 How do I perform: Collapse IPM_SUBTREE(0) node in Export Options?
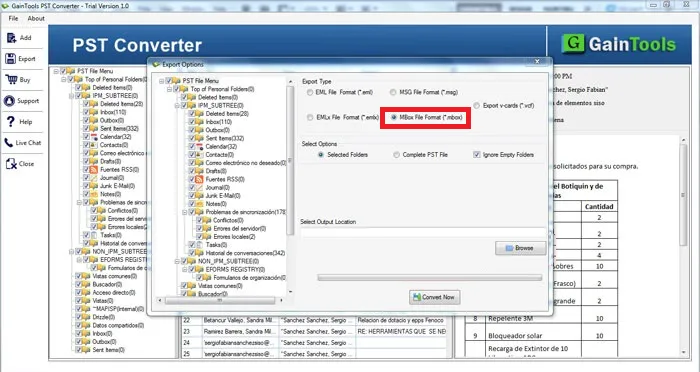click(177, 106)
